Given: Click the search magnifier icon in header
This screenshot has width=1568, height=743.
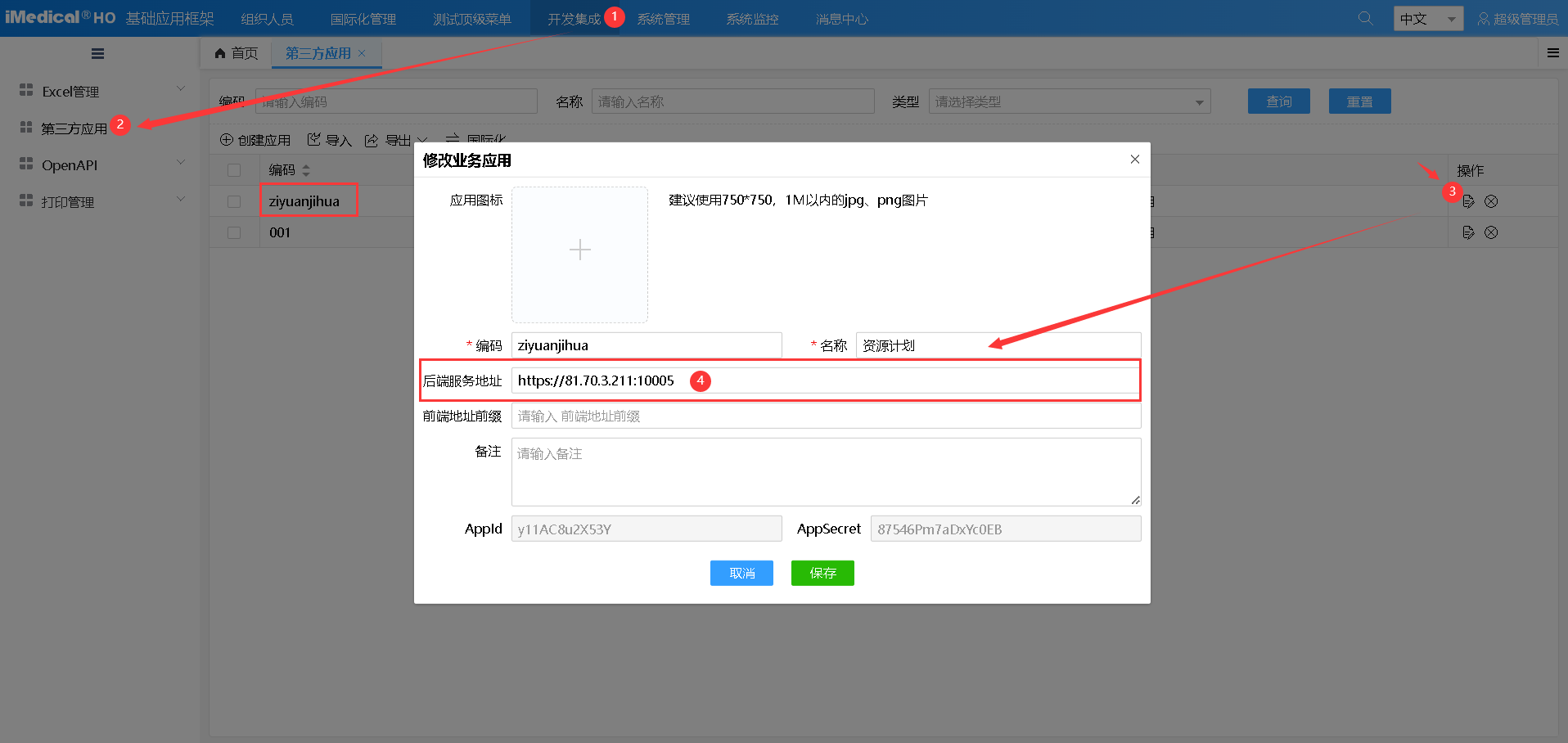Looking at the screenshot, I should pyautogui.click(x=1365, y=18).
